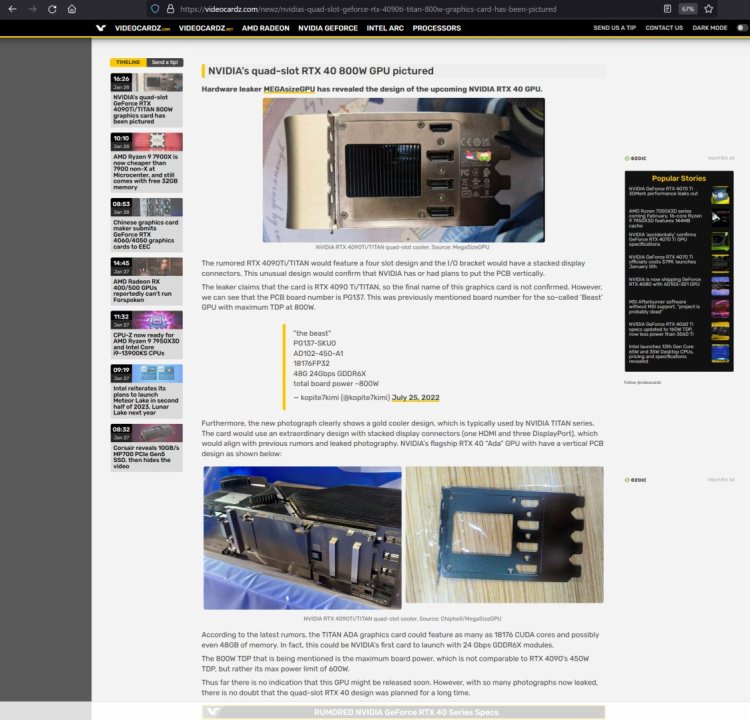
Task: Open the PROCESSORS menu item
Action: (x=437, y=28)
